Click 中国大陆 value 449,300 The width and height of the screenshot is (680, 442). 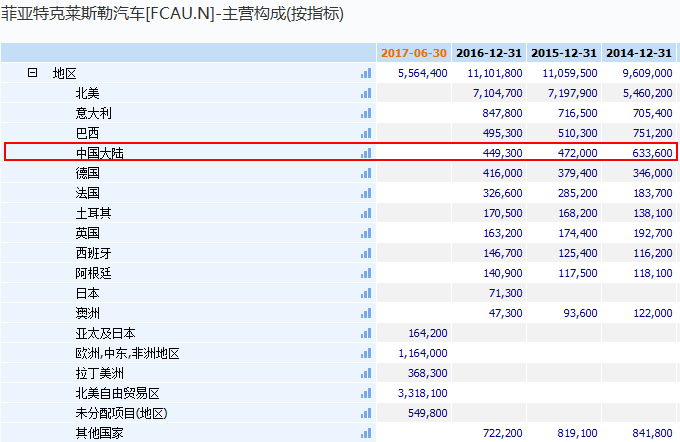click(x=503, y=153)
